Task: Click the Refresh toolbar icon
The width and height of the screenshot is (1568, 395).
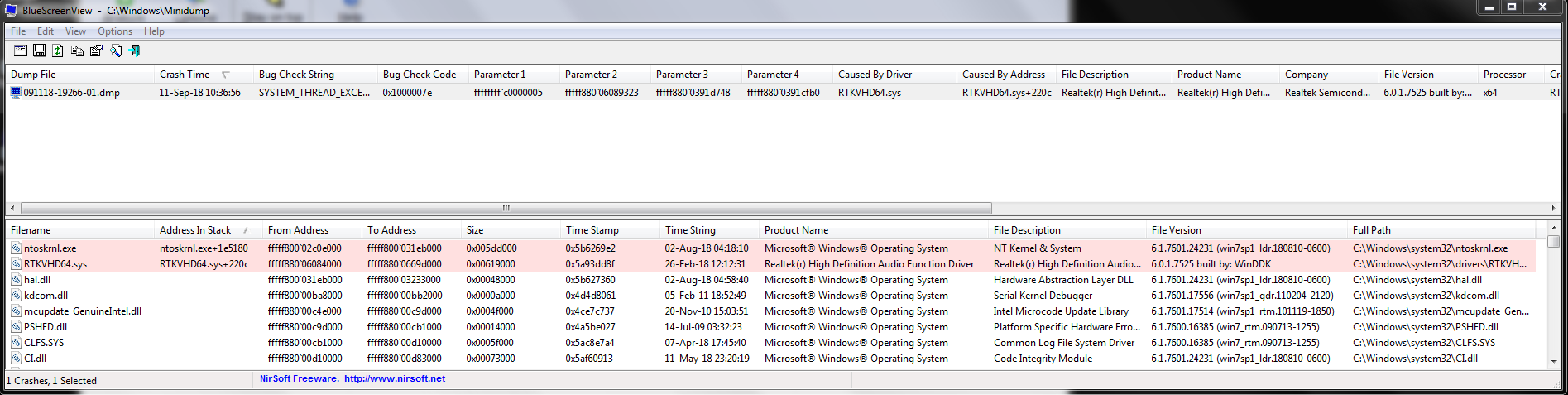Action: [58, 51]
